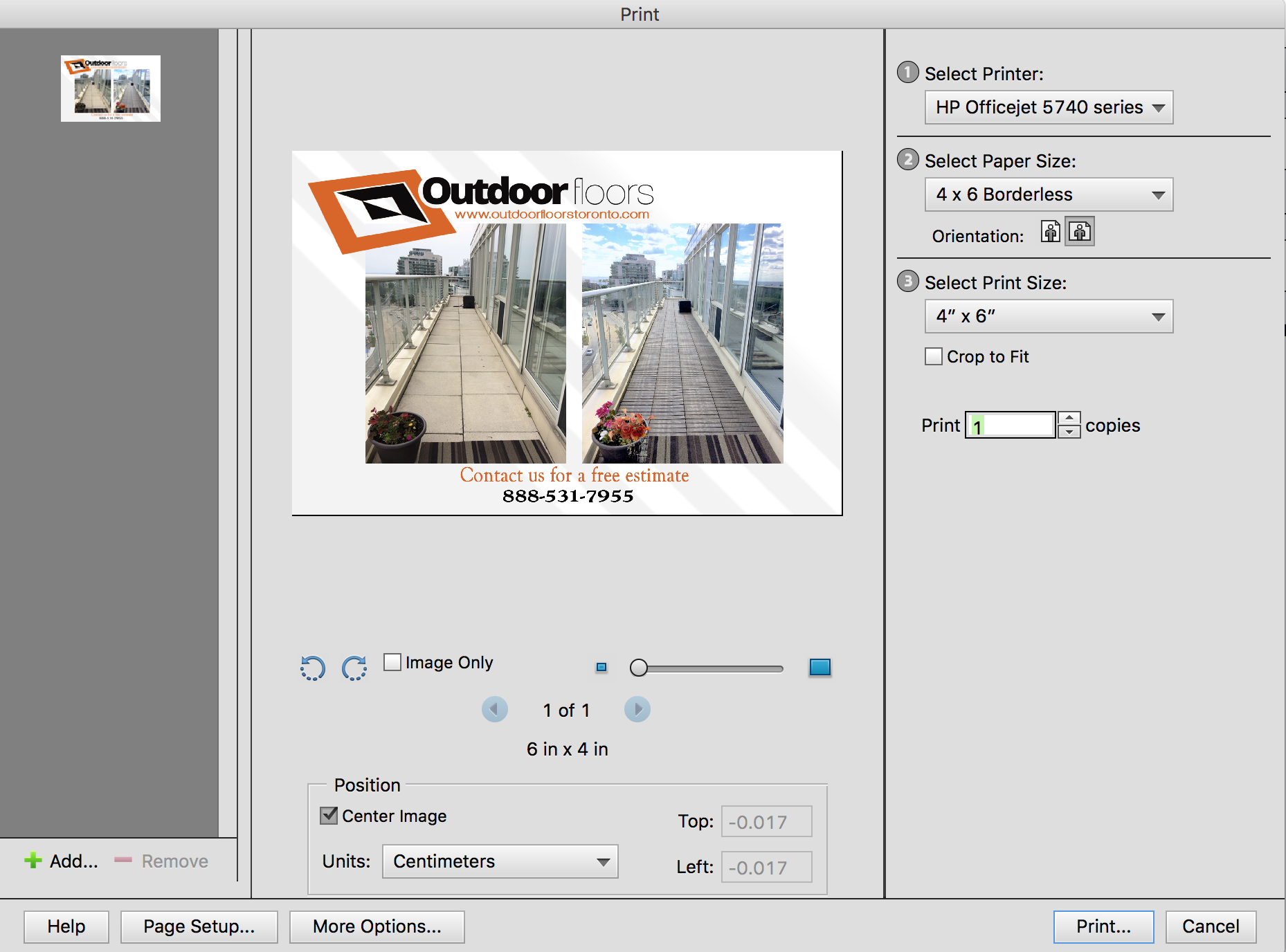1286x952 pixels.
Task: Click the Help button
Action: (66, 926)
